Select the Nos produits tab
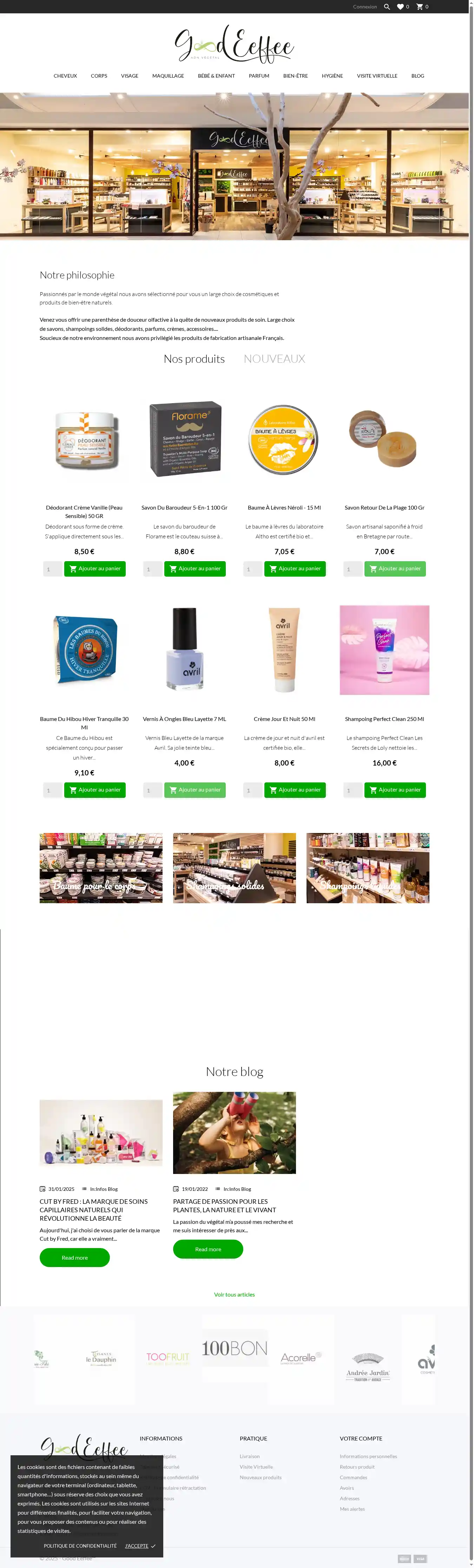474x1568 pixels. pos(194,359)
